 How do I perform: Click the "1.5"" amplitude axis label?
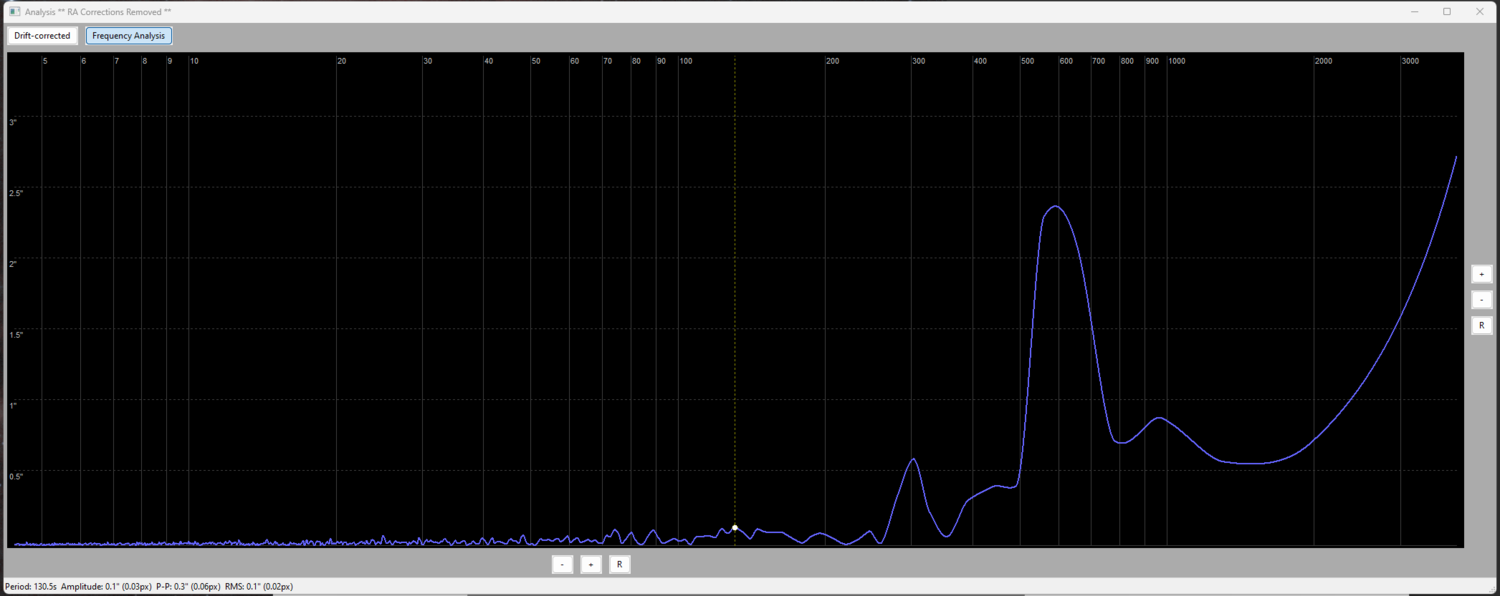15,335
